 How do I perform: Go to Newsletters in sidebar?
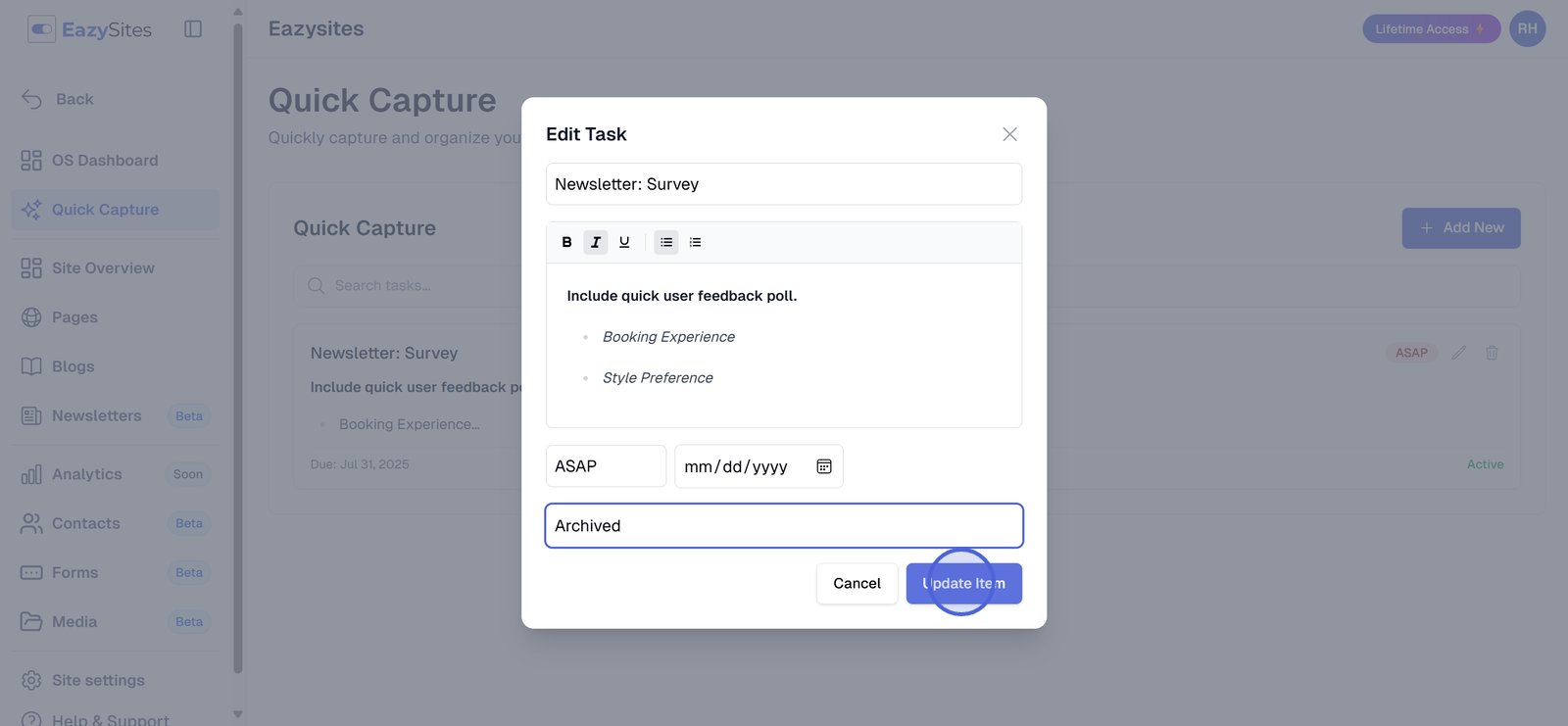coord(97,415)
